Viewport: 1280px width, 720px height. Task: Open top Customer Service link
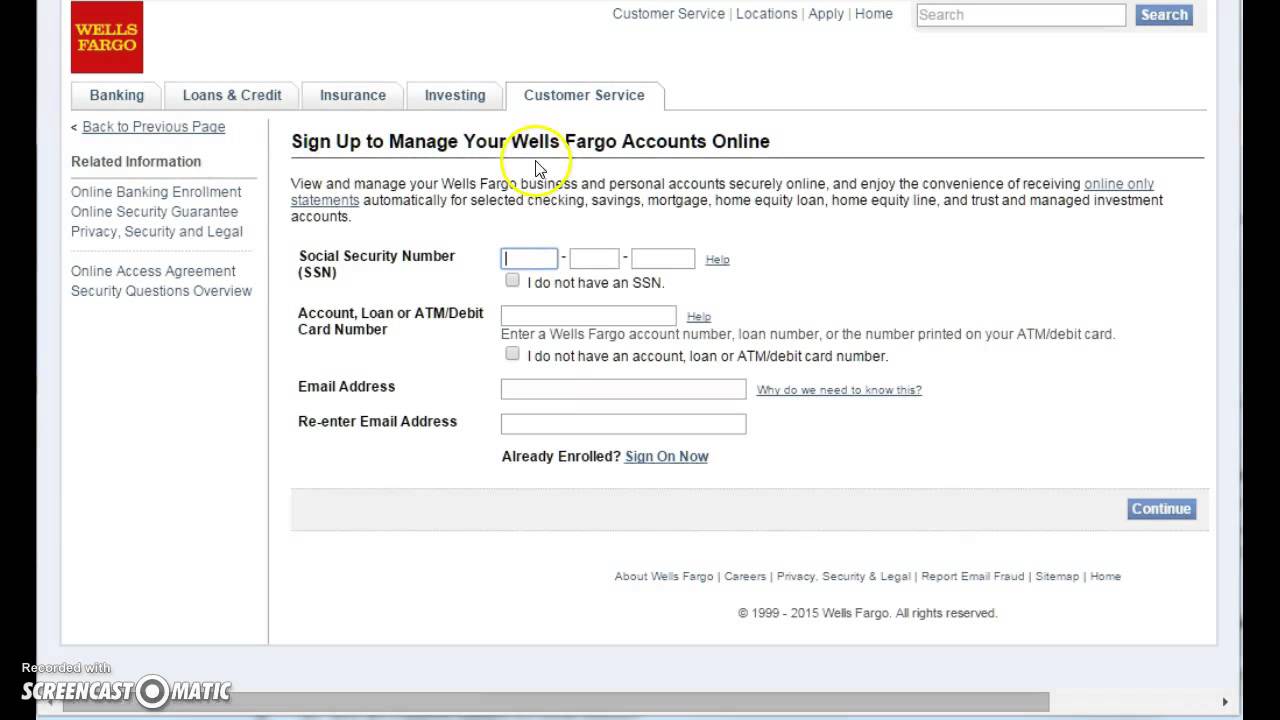pyautogui.click(x=669, y=14)
